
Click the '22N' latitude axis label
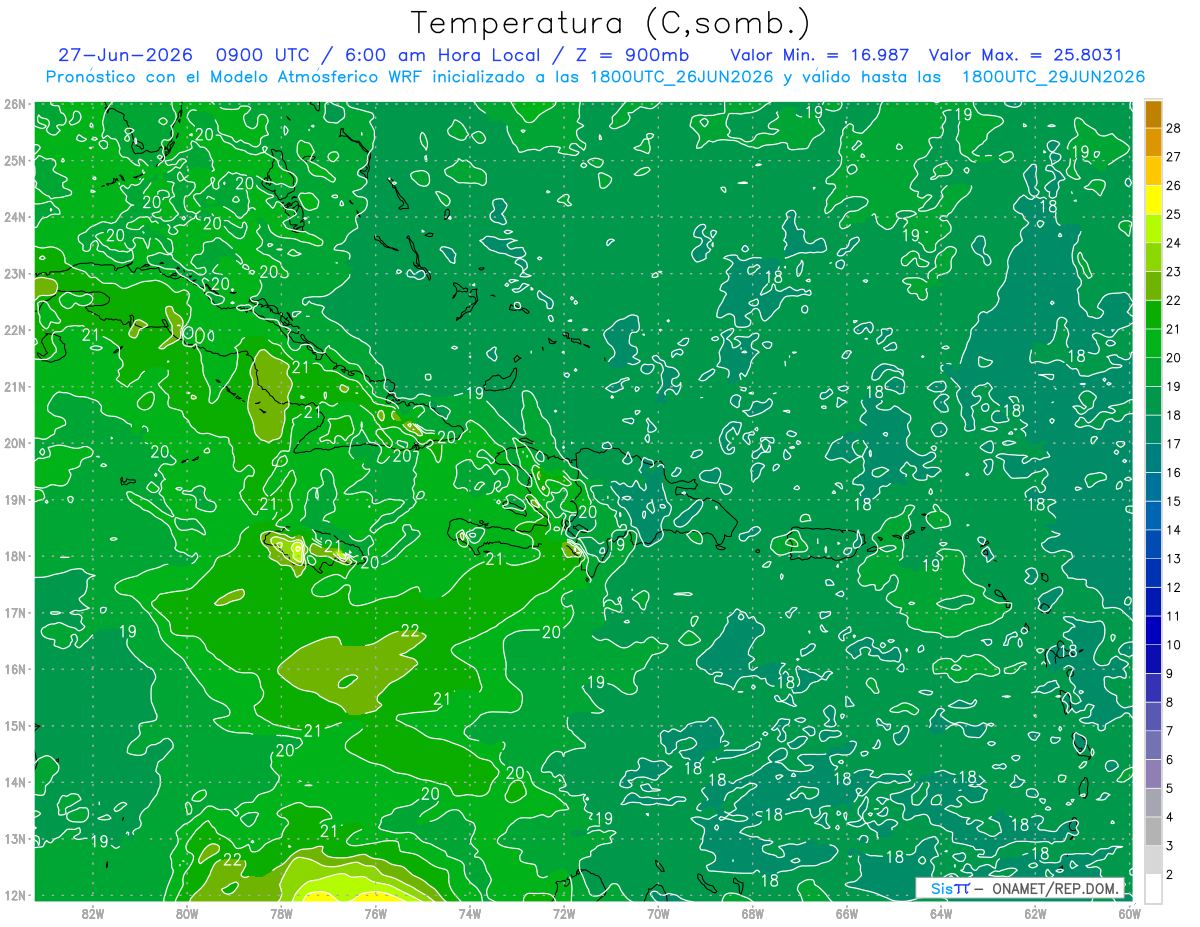click(15, 330)
